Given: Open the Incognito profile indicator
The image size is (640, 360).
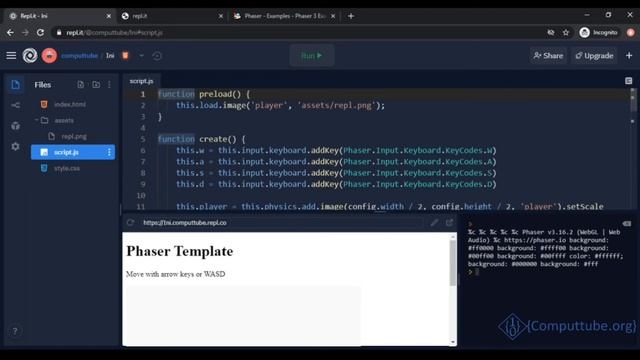Looking at the screenshot, I should click(x=598, y=32).
